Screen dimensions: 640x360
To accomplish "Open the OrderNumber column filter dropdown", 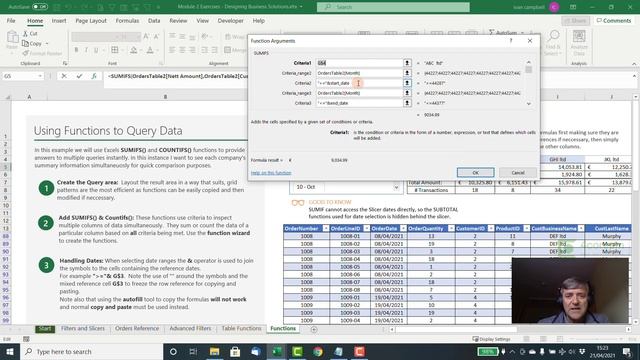I will [x=326, y=228].
